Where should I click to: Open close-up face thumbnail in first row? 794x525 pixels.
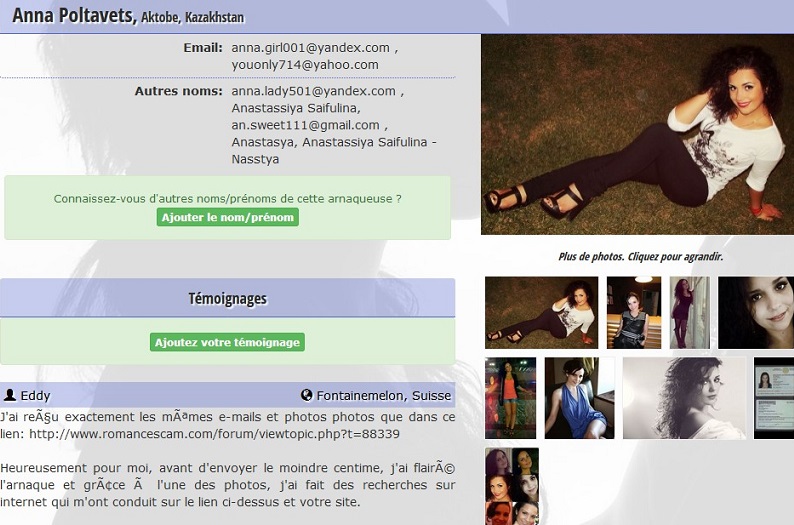(756, 312)
